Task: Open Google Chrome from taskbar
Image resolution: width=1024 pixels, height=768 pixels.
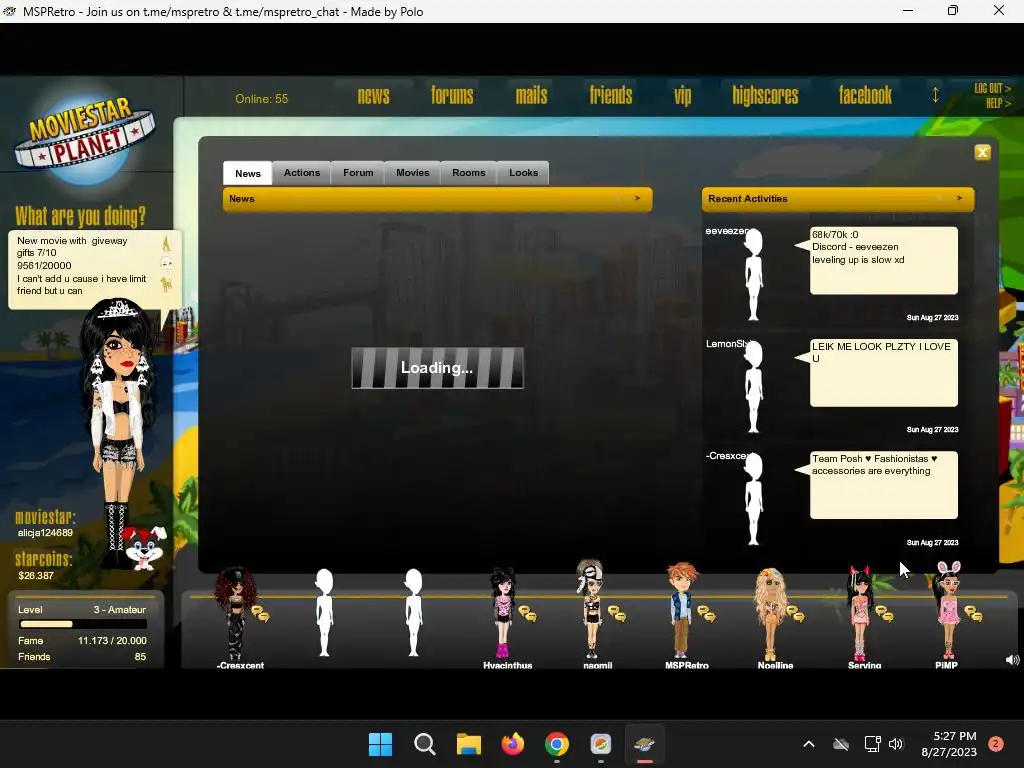Action: [x=556, y=744]
